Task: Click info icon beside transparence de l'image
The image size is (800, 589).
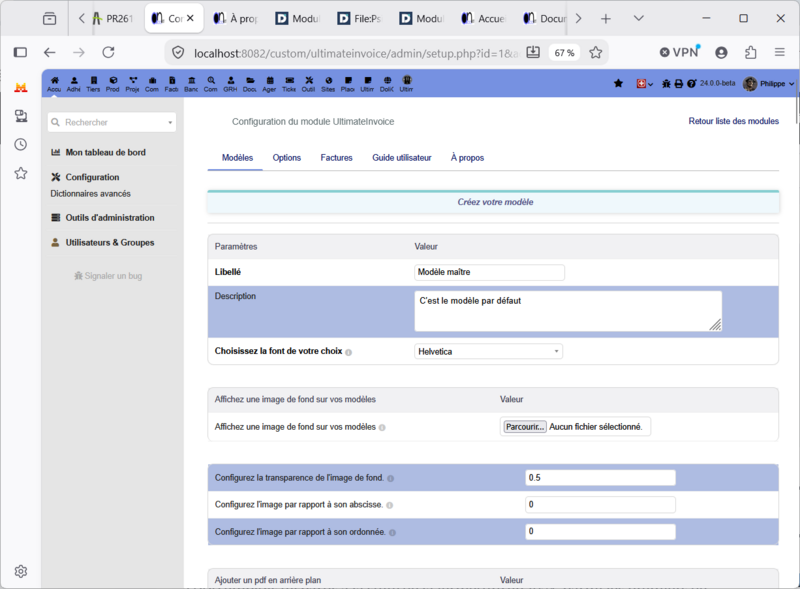Action: coord(390,479)
